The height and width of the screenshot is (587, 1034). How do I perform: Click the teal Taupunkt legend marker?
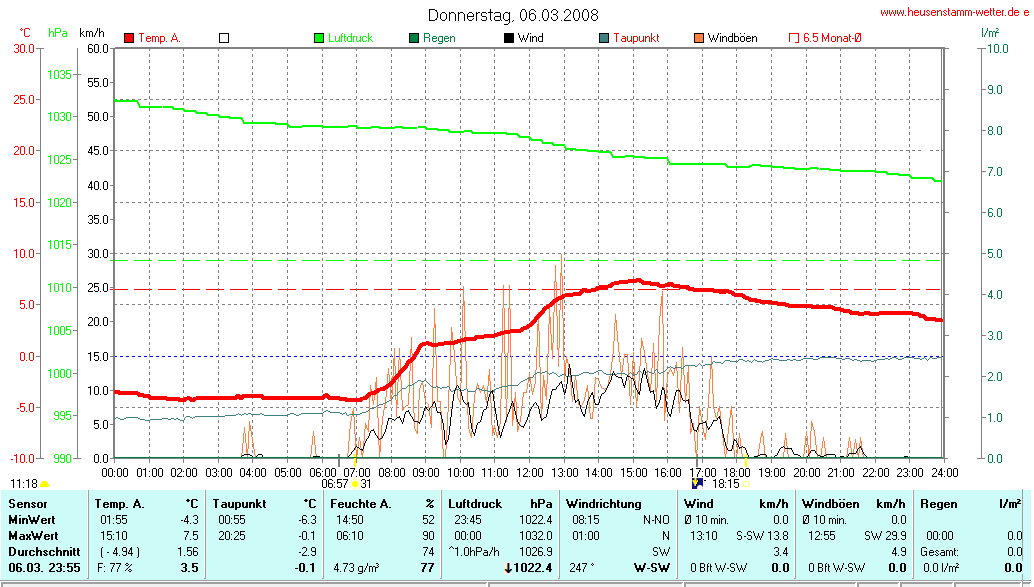click(x=604, y=38)
